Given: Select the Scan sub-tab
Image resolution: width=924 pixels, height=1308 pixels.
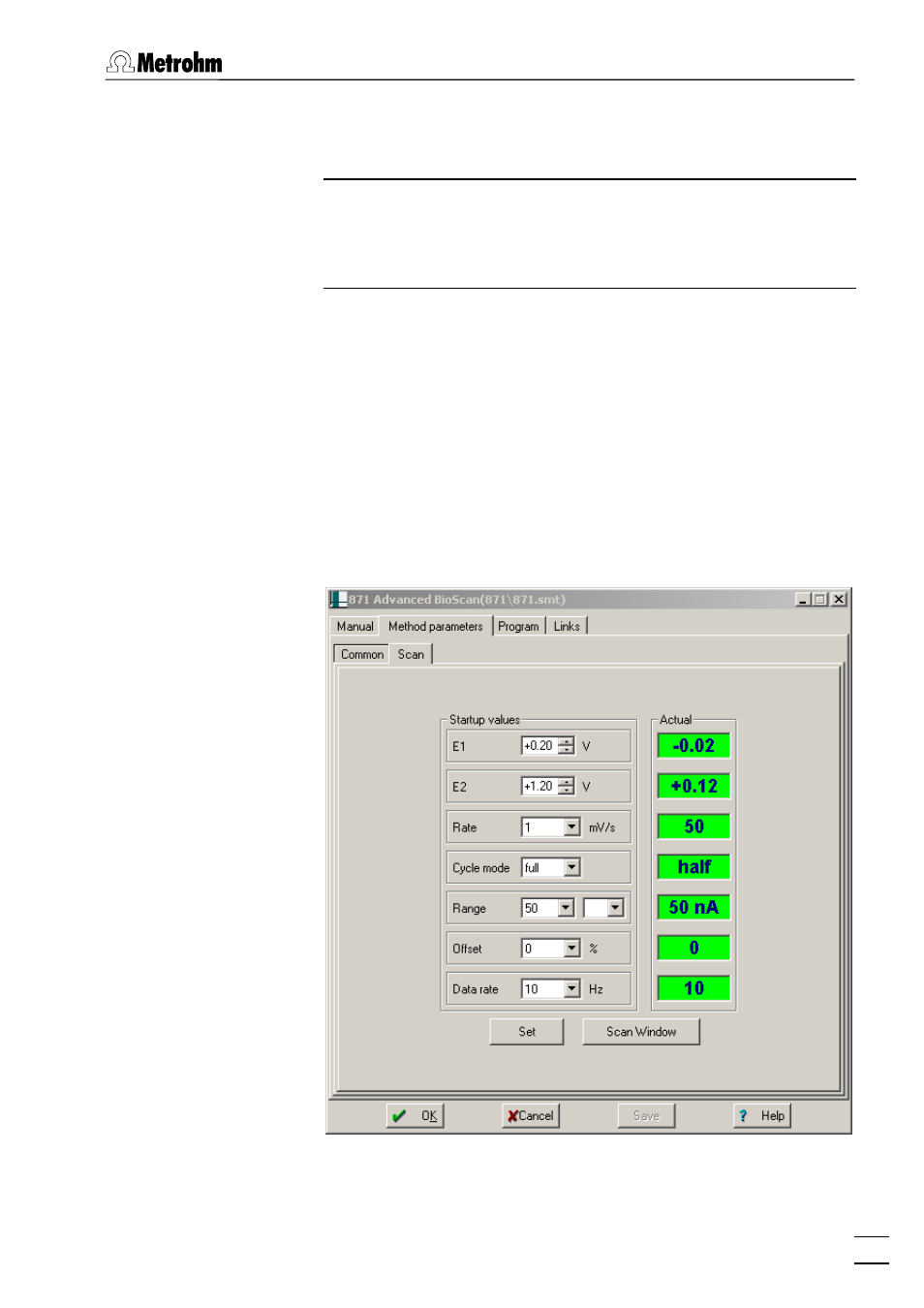Looking at the screenshot, I should (411, 654).
